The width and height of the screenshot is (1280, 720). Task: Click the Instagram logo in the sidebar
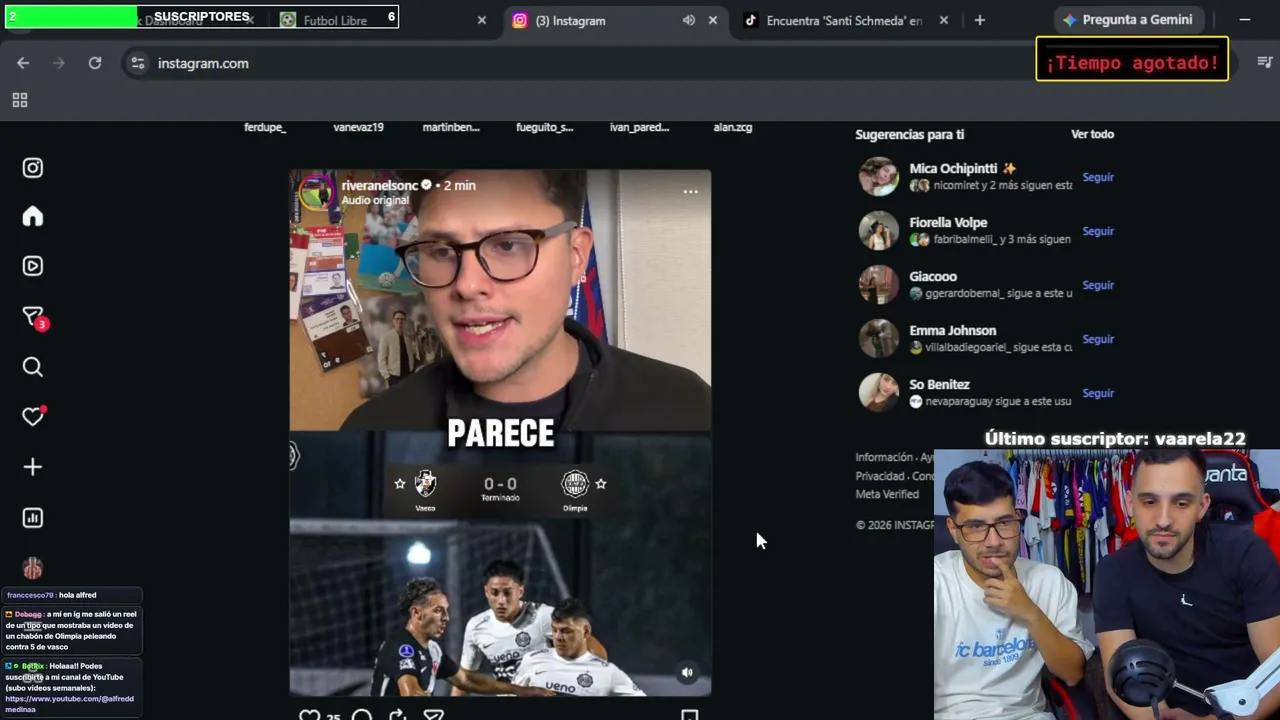coord(33,168)
